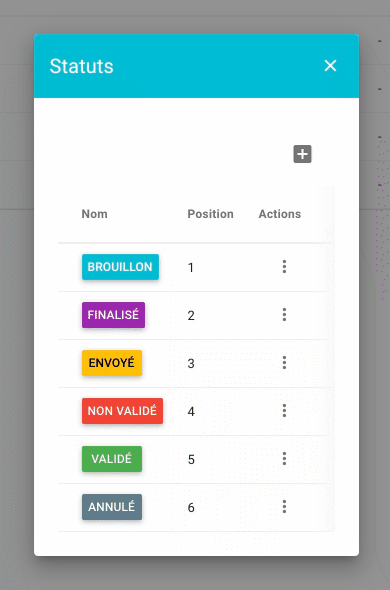Select position value 2 in Finalisé row

(191, 316)
